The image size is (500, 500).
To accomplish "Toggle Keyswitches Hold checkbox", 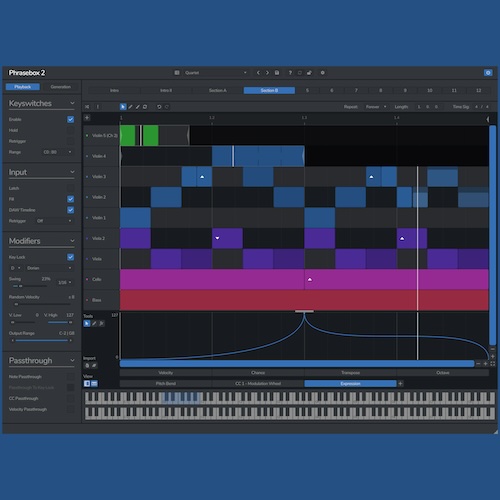I will coord(70,130).
